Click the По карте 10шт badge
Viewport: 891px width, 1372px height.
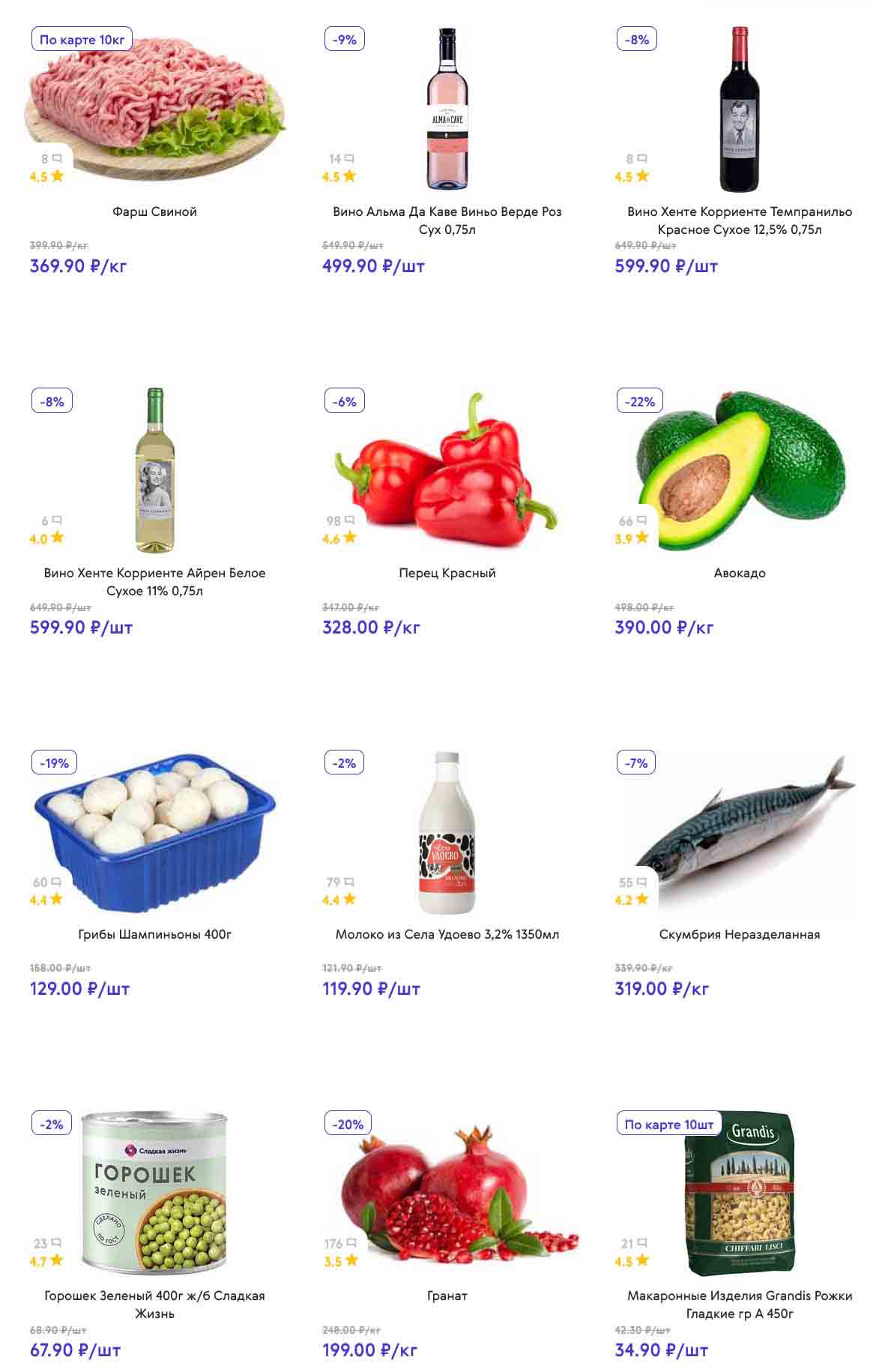pos(668,1125)
